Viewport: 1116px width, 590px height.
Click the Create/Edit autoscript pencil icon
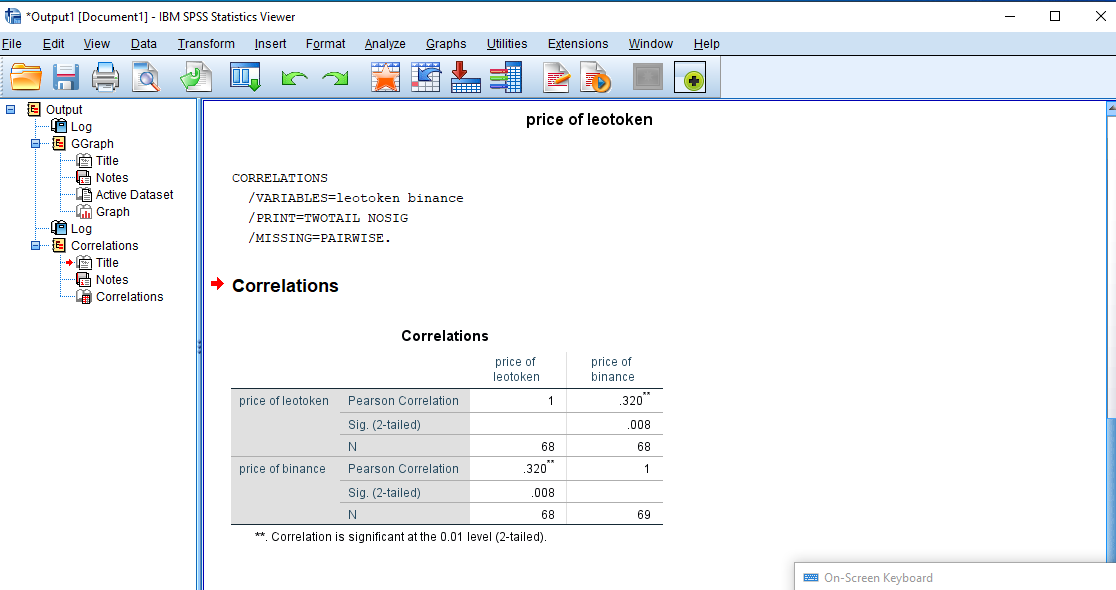point(556,77)
